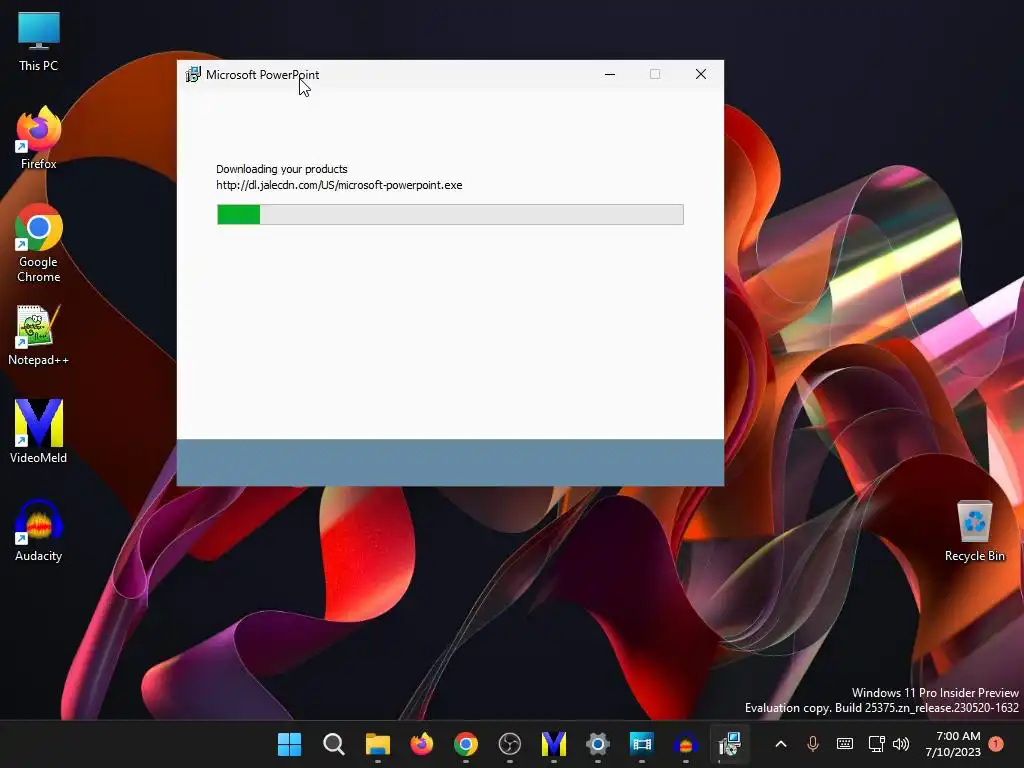Switch to the film strip app in the taskbar

coord(641,744)
